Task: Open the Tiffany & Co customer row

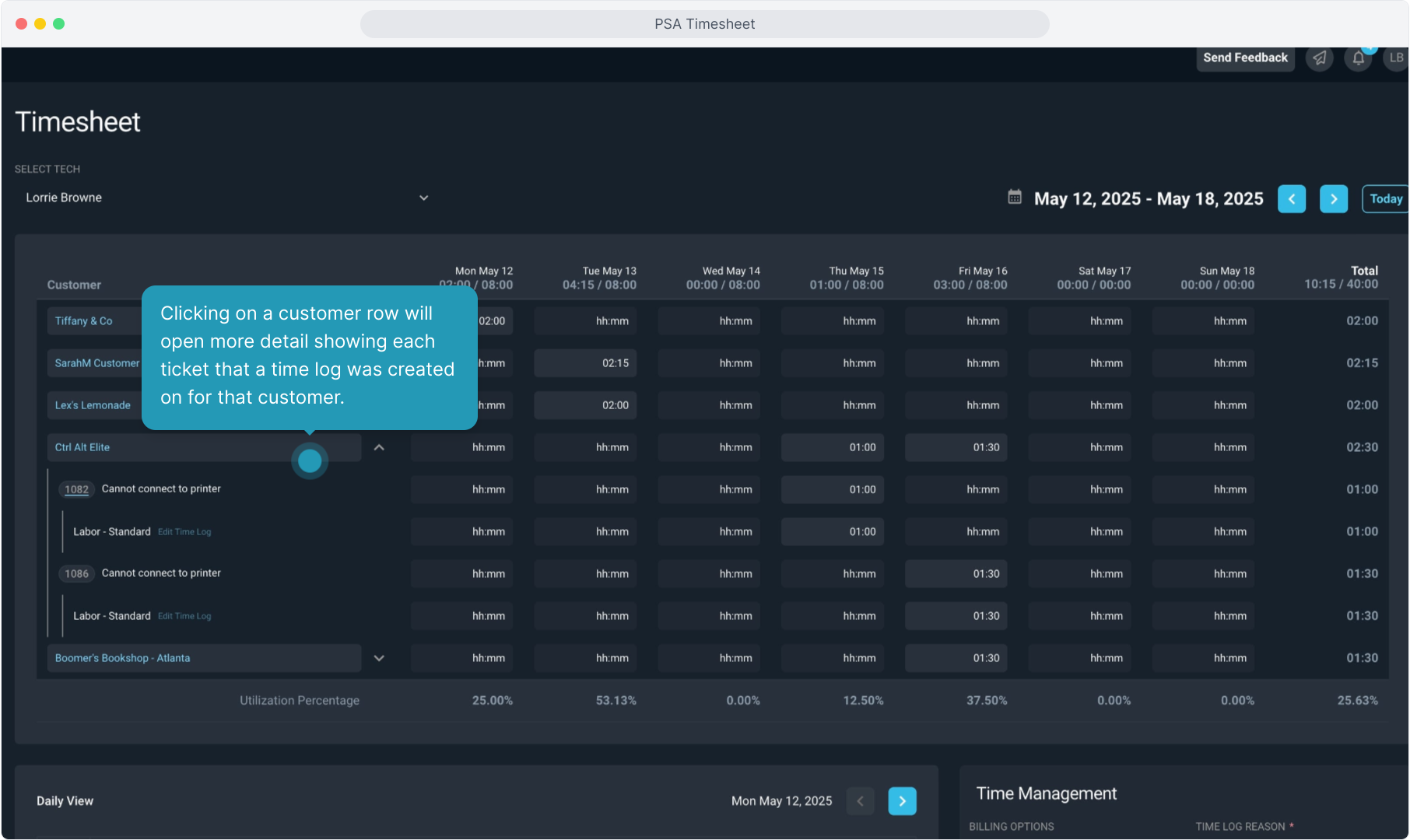Action: click(x=84, y=321)
